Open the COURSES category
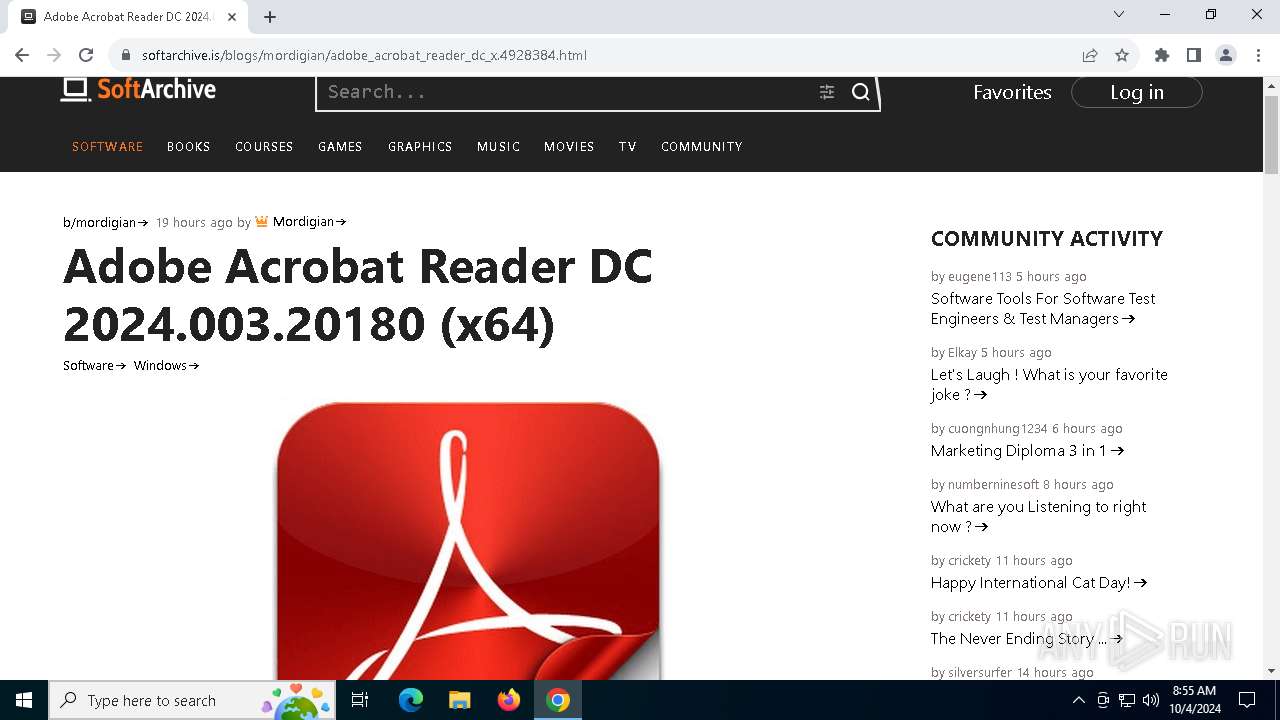This screenshot has height=720, width=1280. (264, 146)
